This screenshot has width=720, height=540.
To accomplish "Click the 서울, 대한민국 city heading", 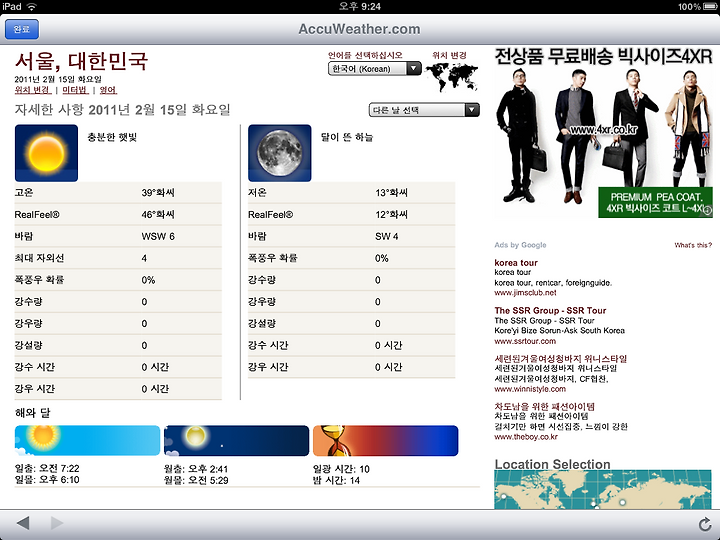I will click(81, 61).
